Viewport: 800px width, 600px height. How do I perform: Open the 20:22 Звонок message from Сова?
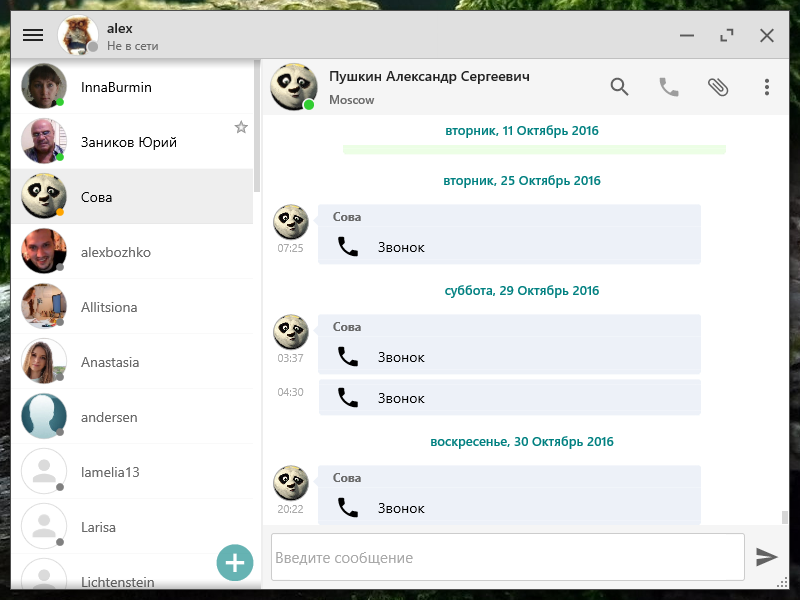coord(509,495)
